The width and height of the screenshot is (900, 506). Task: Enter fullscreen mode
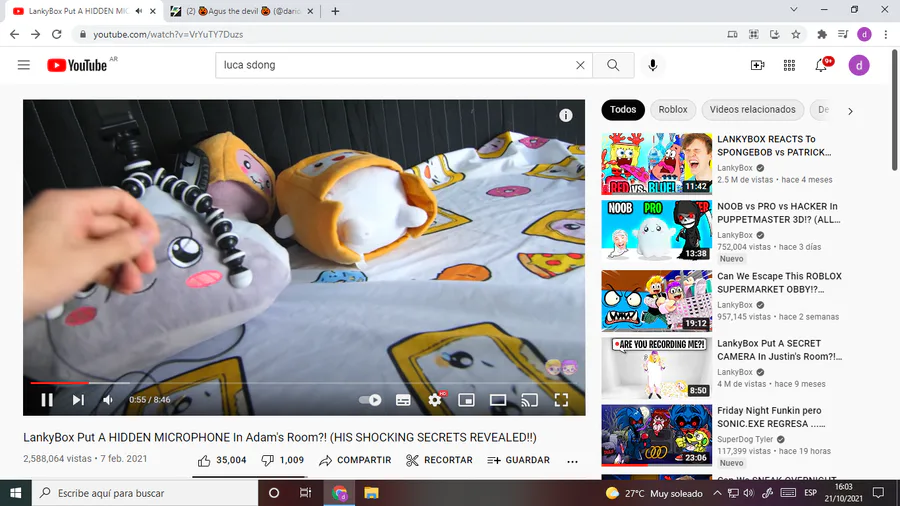pos(561,400)
